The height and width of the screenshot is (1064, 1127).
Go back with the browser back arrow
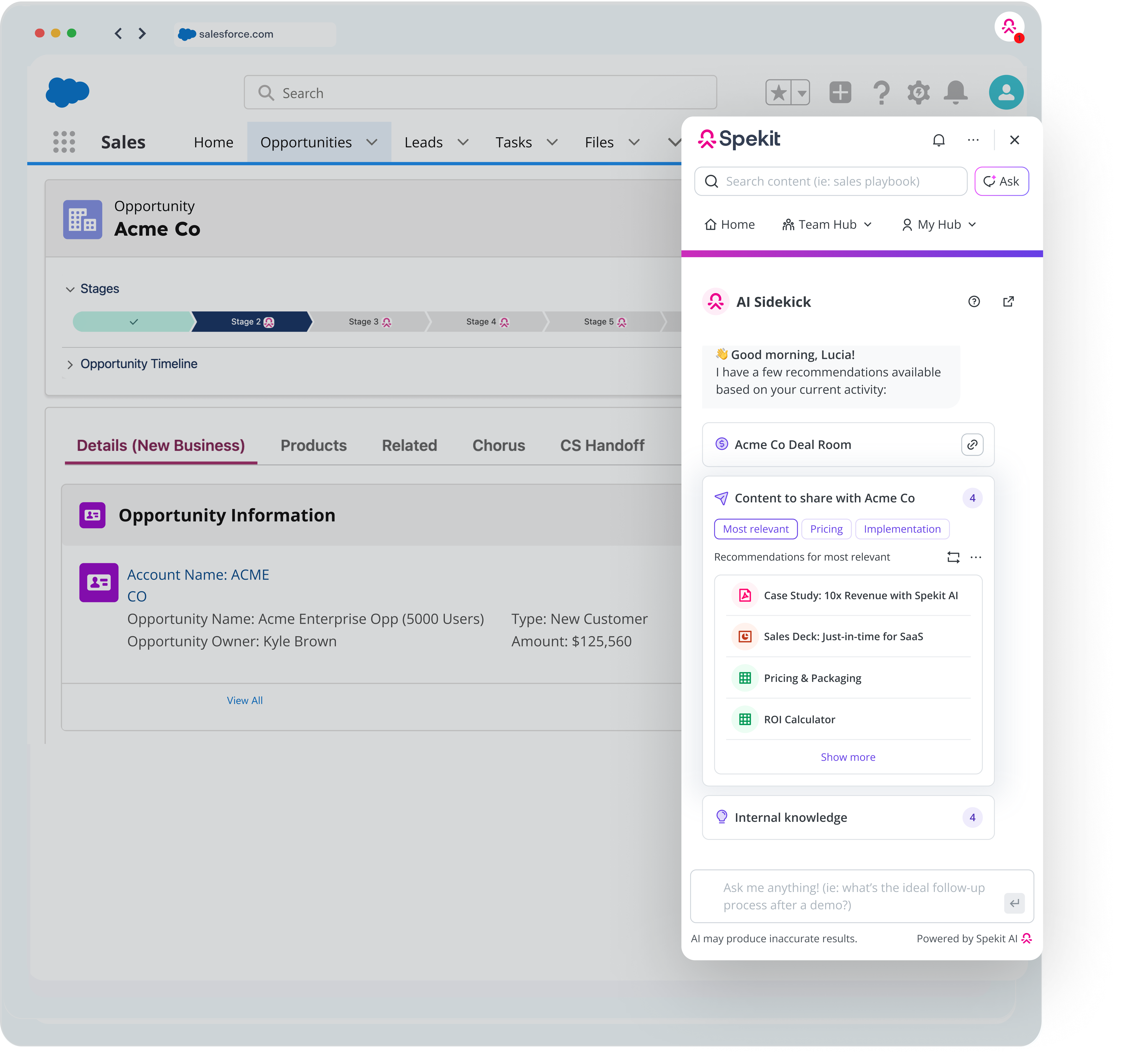click(x=118, y=34)
